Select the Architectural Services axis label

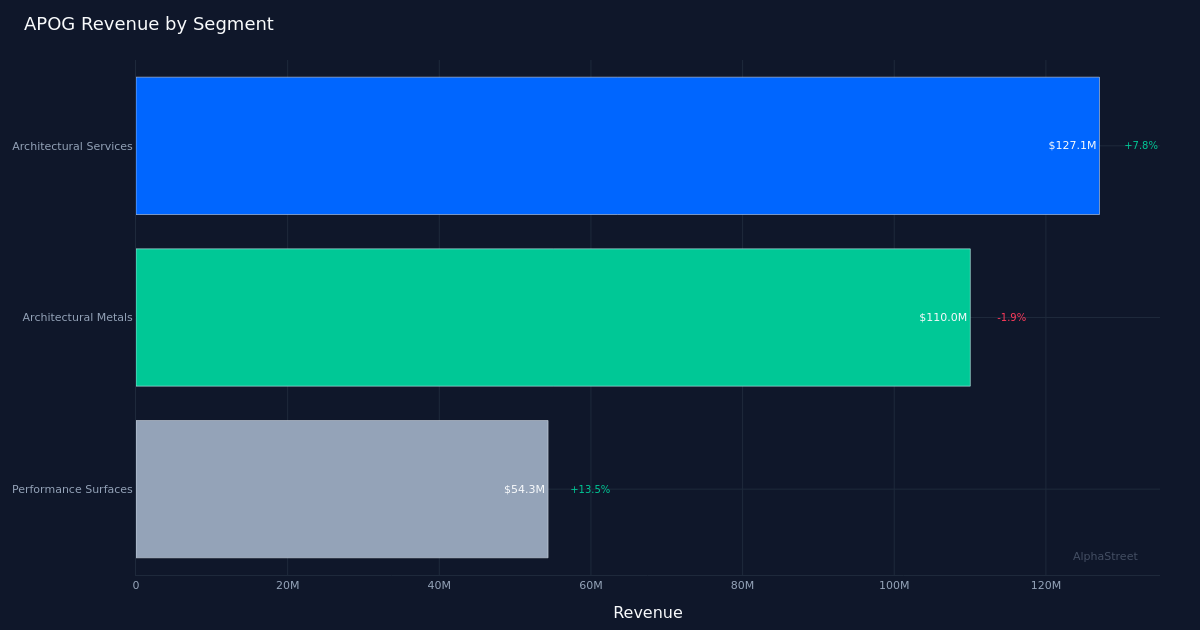[x=72, y=147]
